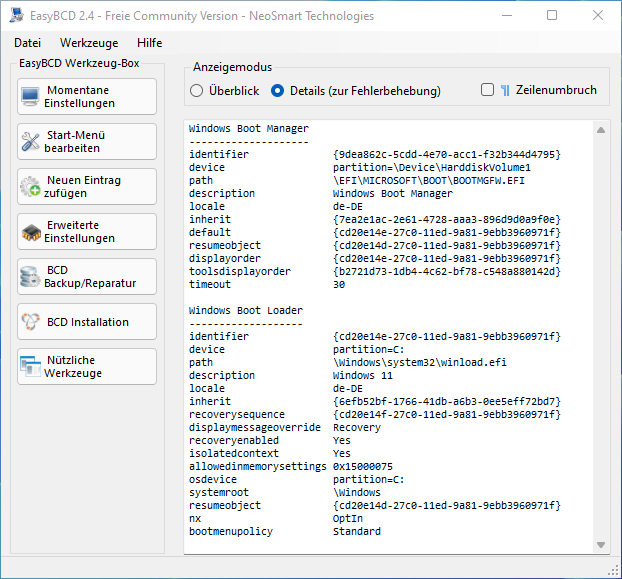Minimize the EasyBCD window
This screenshot has width=622, height=579.
coord(507,15)
